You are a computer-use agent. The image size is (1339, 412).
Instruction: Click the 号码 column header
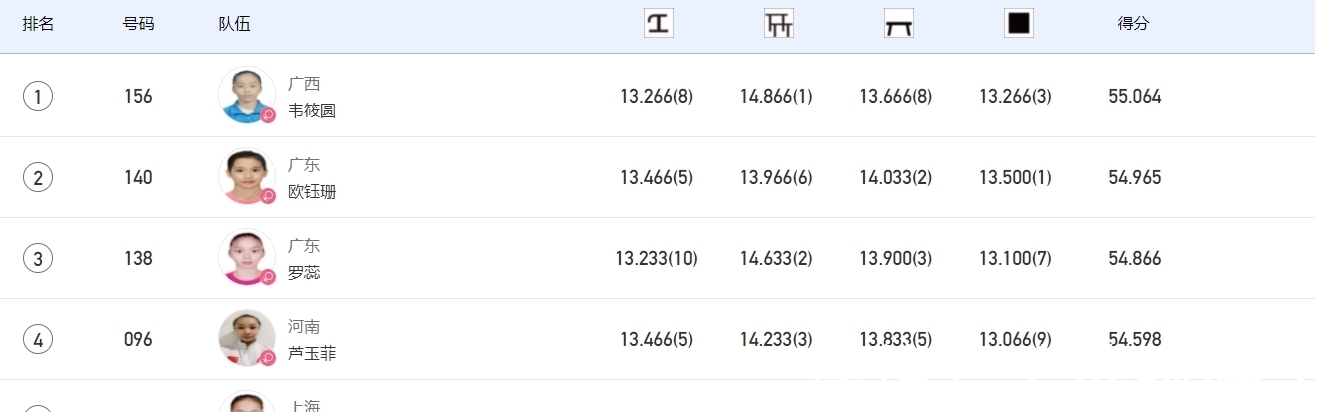pos(138,24)
